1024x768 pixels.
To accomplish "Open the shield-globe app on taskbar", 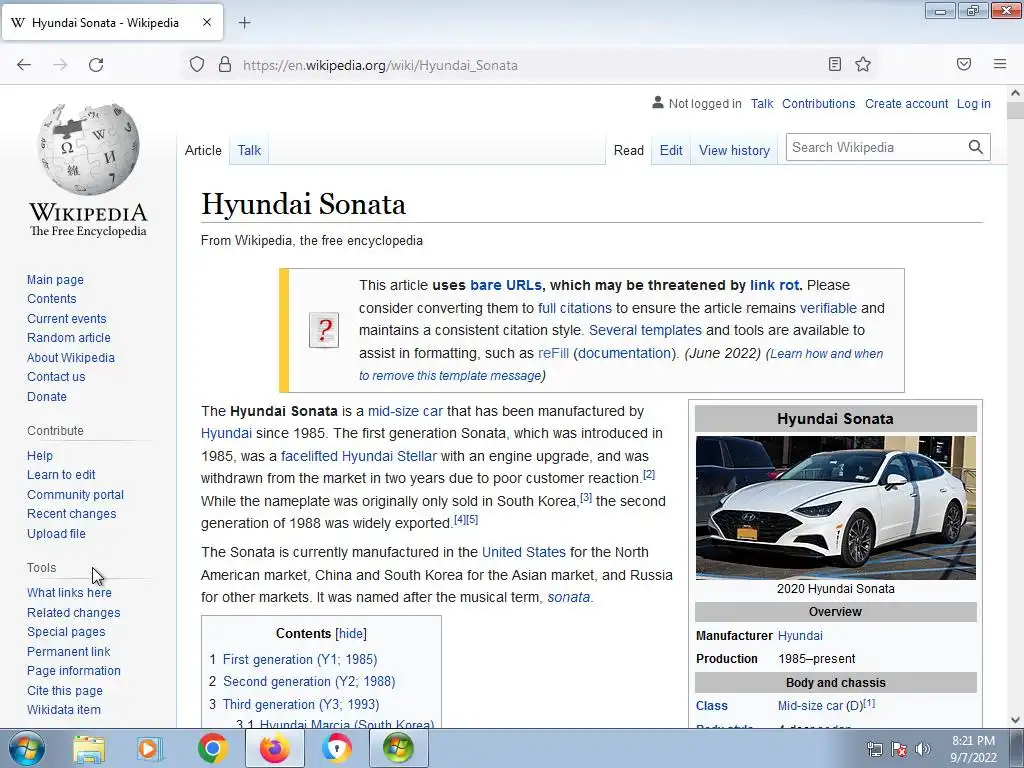I will point(336,748).
